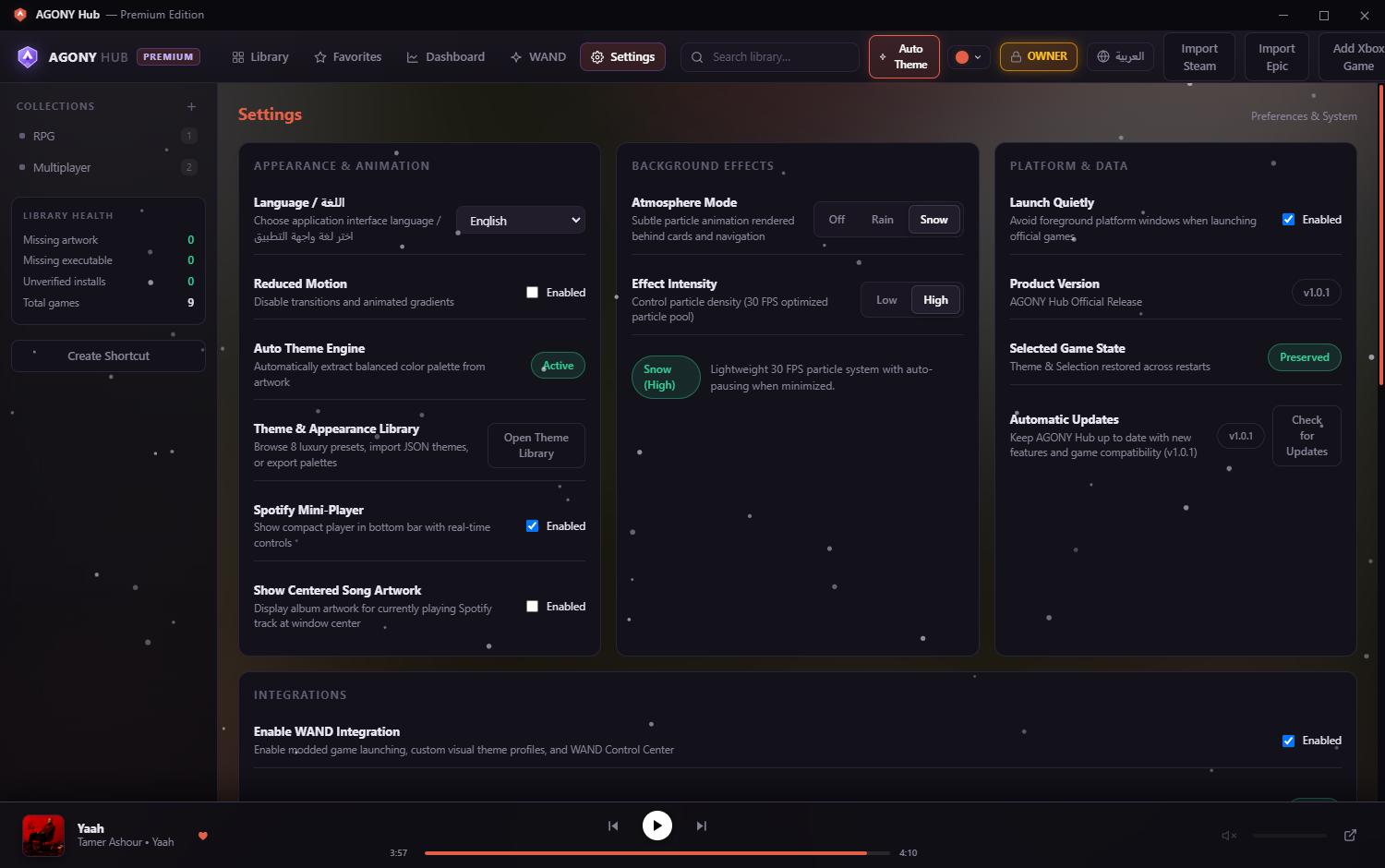Screen dimensions: 1385x868
Task: Click Check for Updates button
Action: click(1307, 436)
